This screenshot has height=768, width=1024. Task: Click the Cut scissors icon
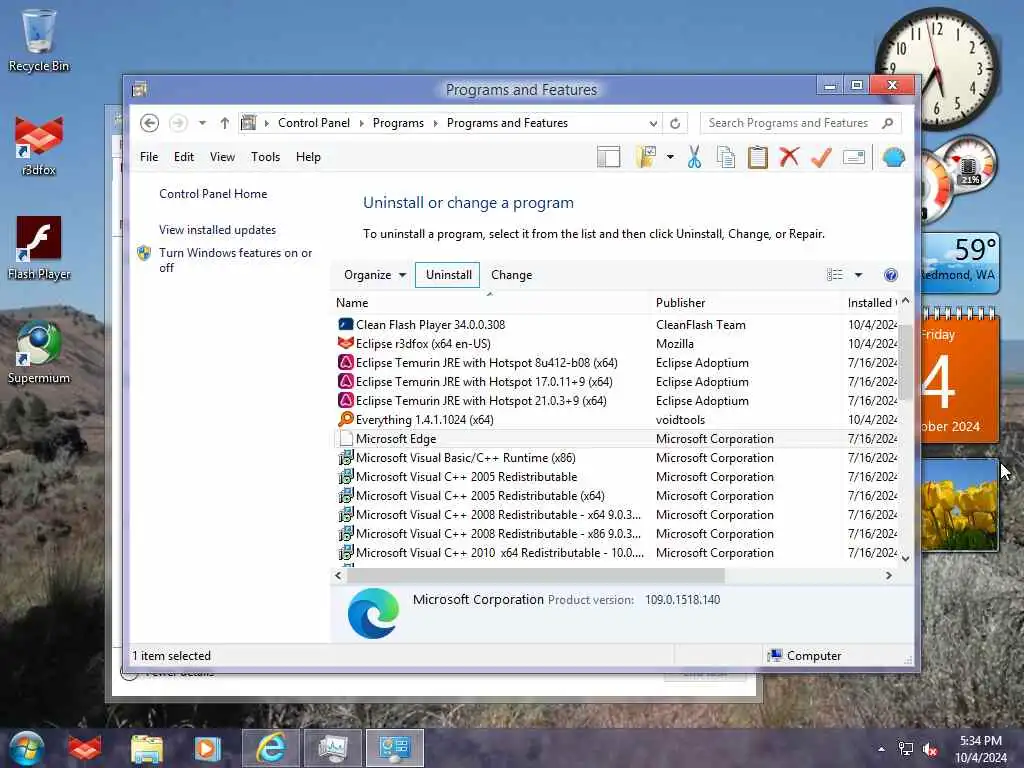pyautogui.click(x=694, y=157)
